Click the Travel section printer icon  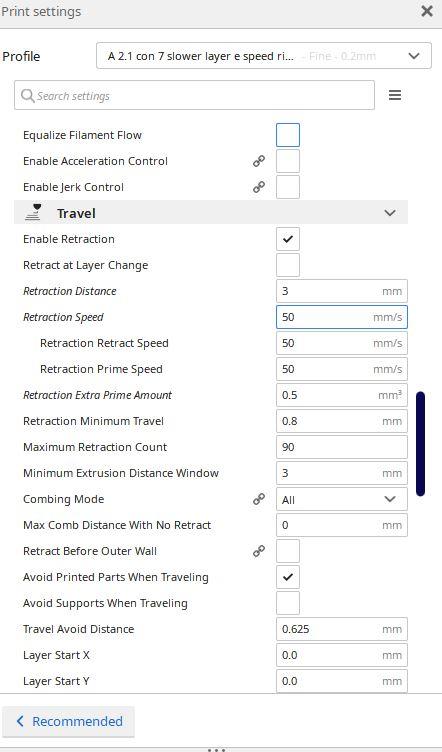(x=34, y=212)
